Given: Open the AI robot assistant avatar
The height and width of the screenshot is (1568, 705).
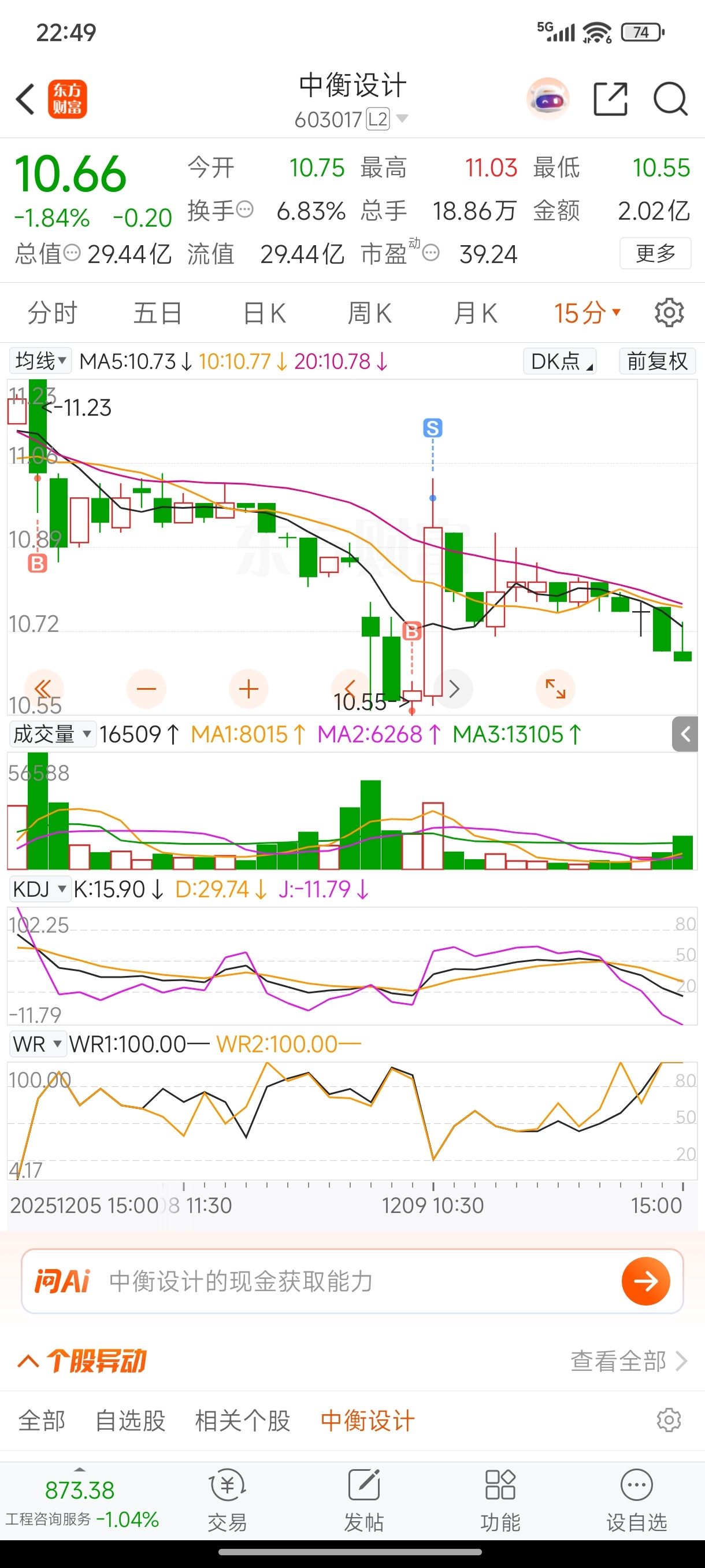Looking at the screenshot, I should tap(547, 99).
